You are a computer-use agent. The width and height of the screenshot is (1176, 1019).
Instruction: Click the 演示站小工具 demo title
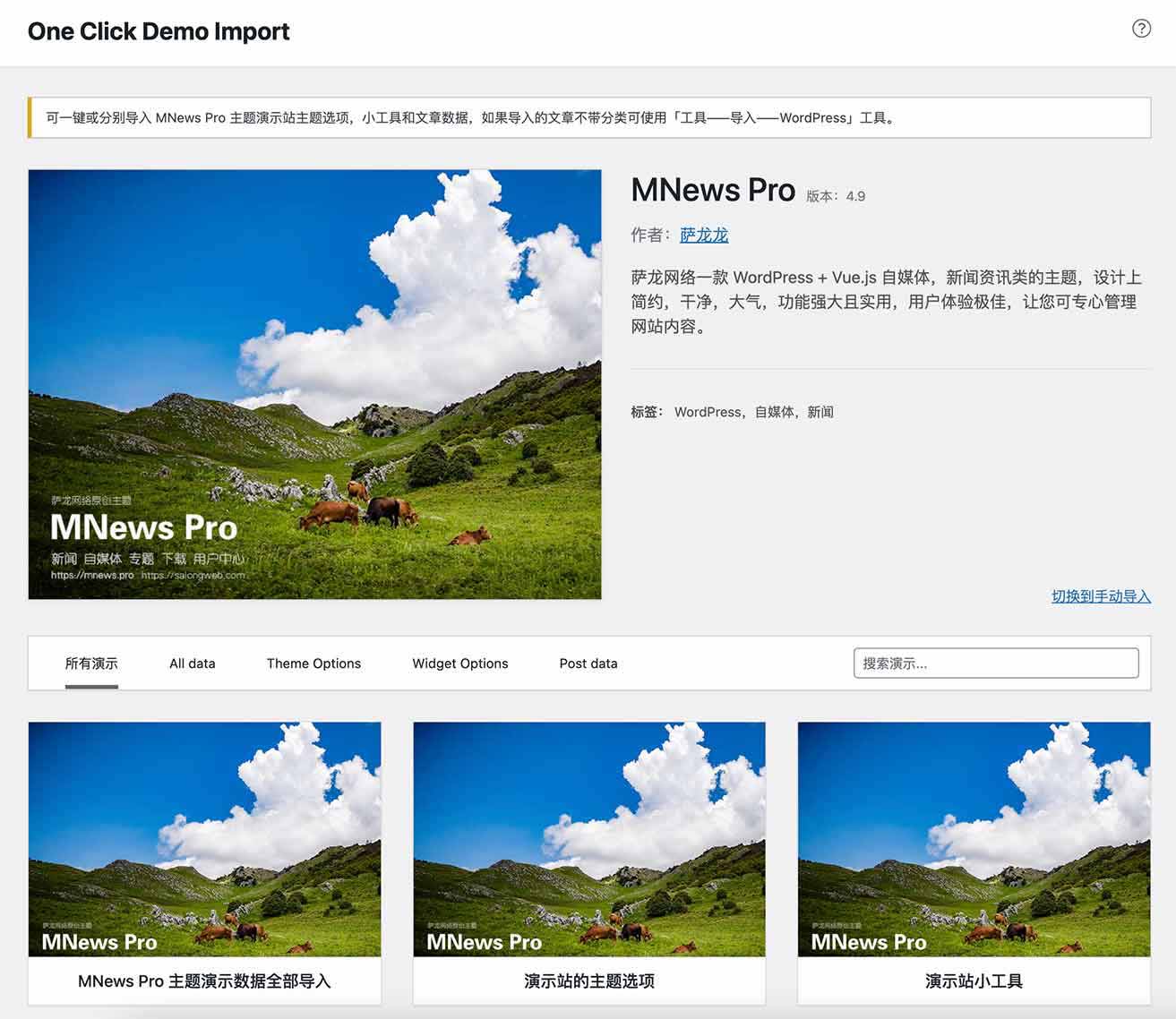974,981
